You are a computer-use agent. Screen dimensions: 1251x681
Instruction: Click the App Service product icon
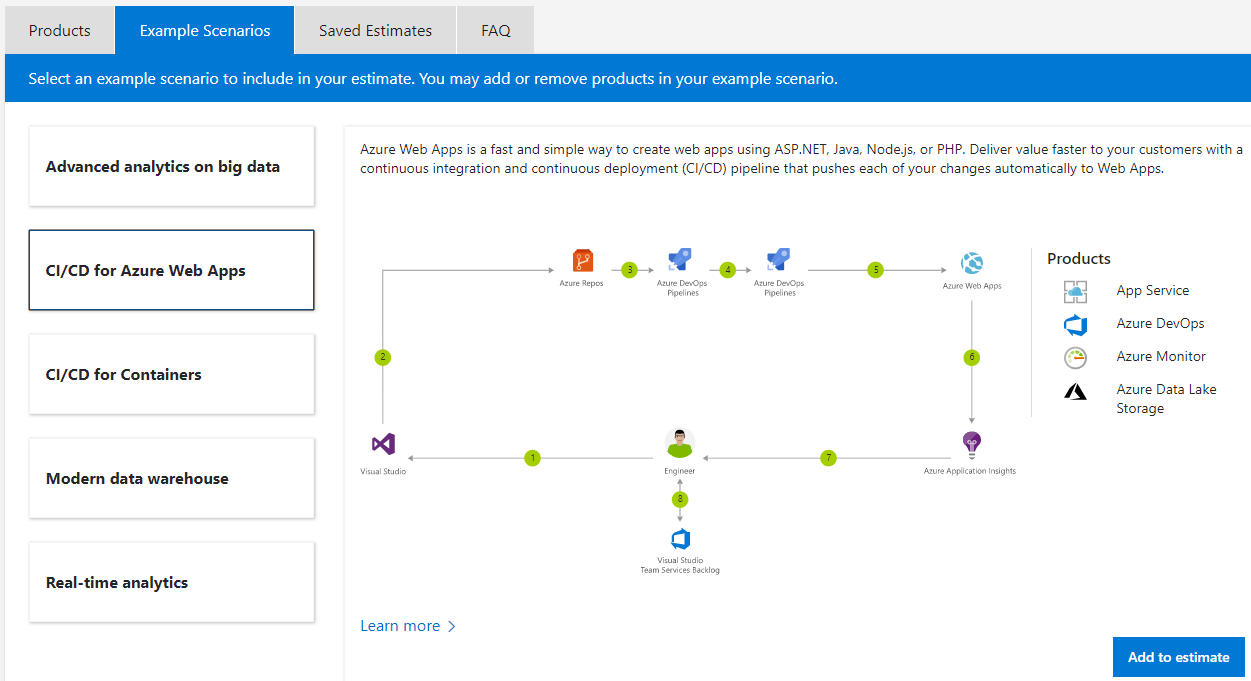(1075, 291)
